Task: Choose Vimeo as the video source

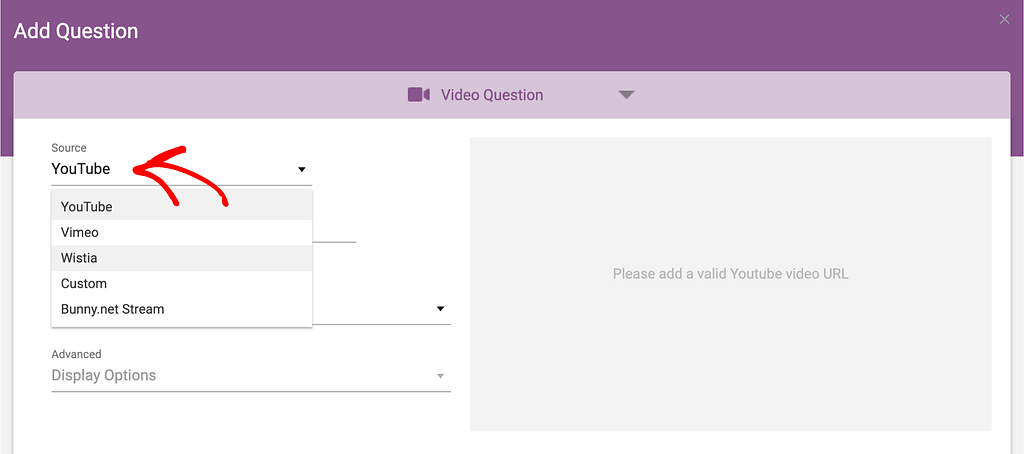Action: click(80, 232)
